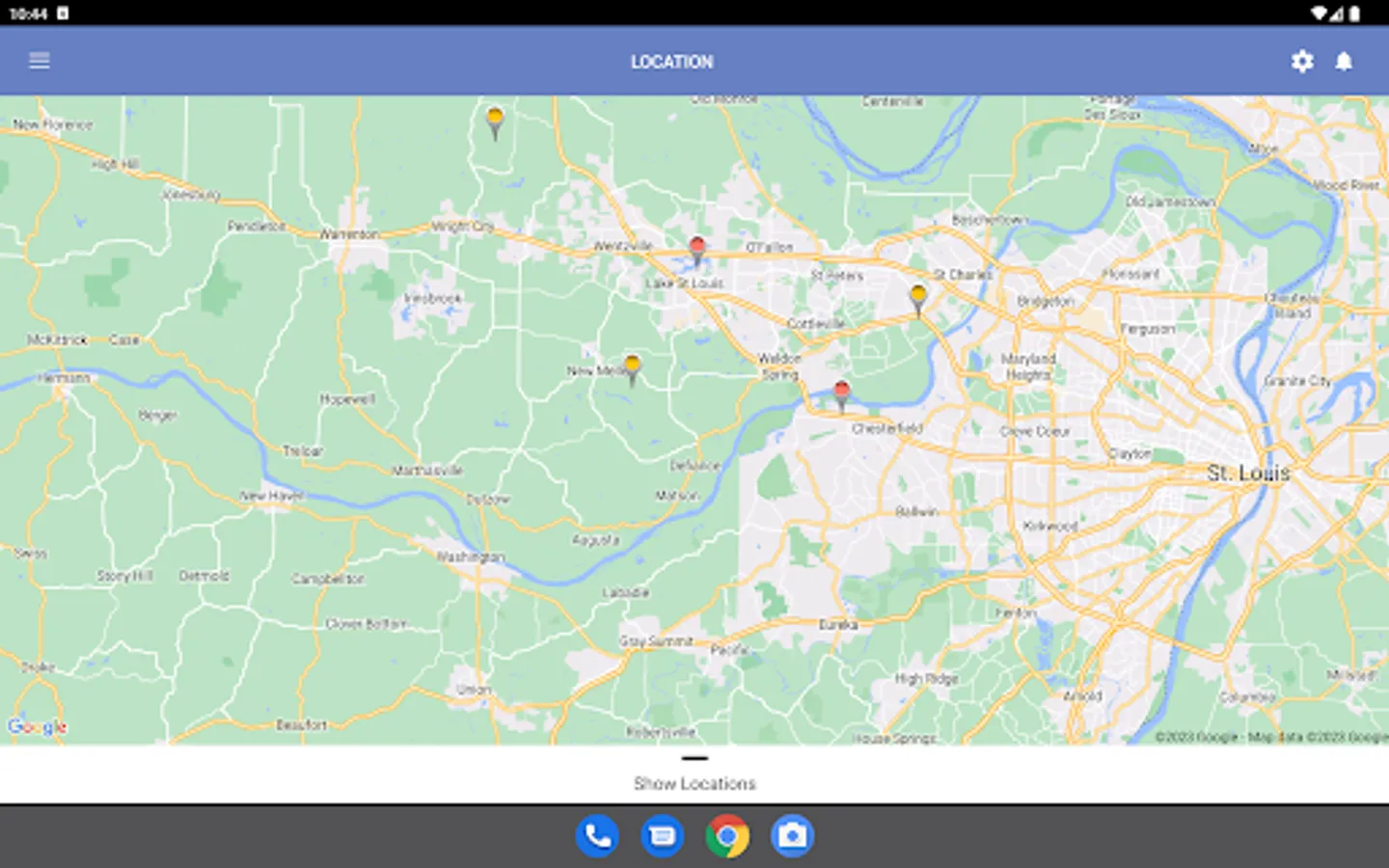Screen dimensions: 1389x868
Task: Click the LOCATION title in header
Action: coord(672,62)
